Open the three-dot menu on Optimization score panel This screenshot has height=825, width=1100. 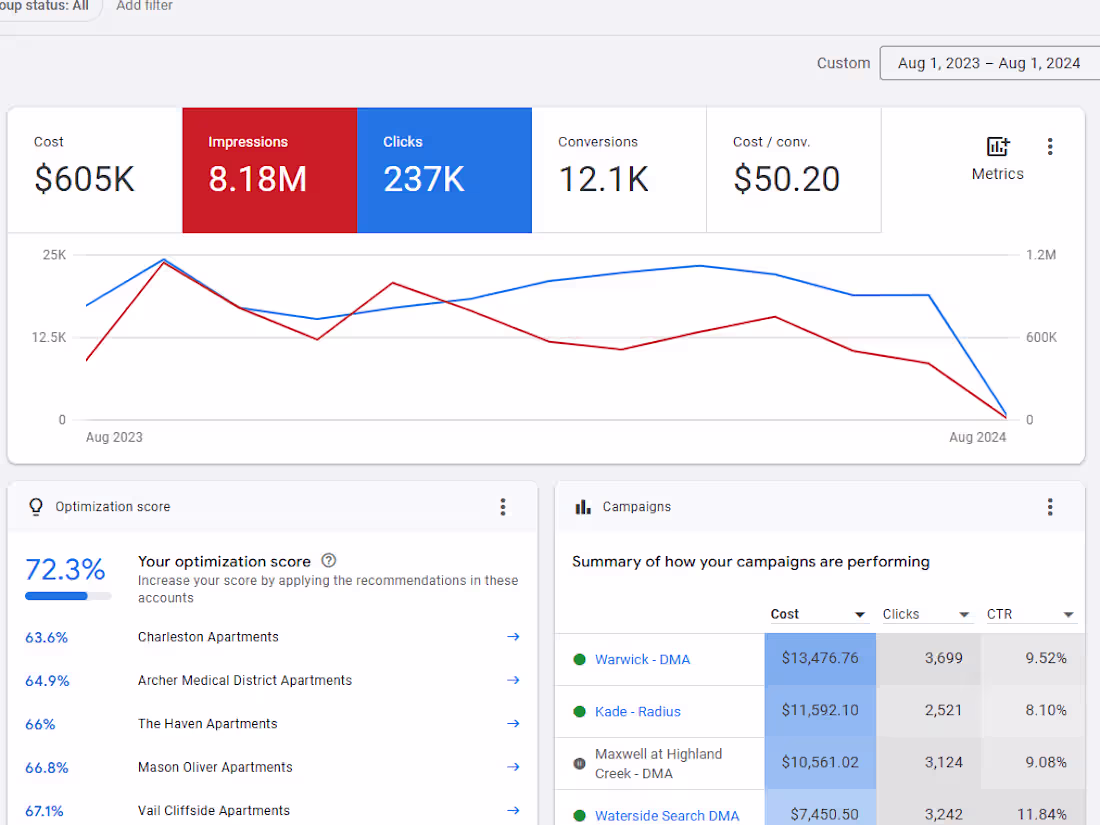tap(503, 507)
